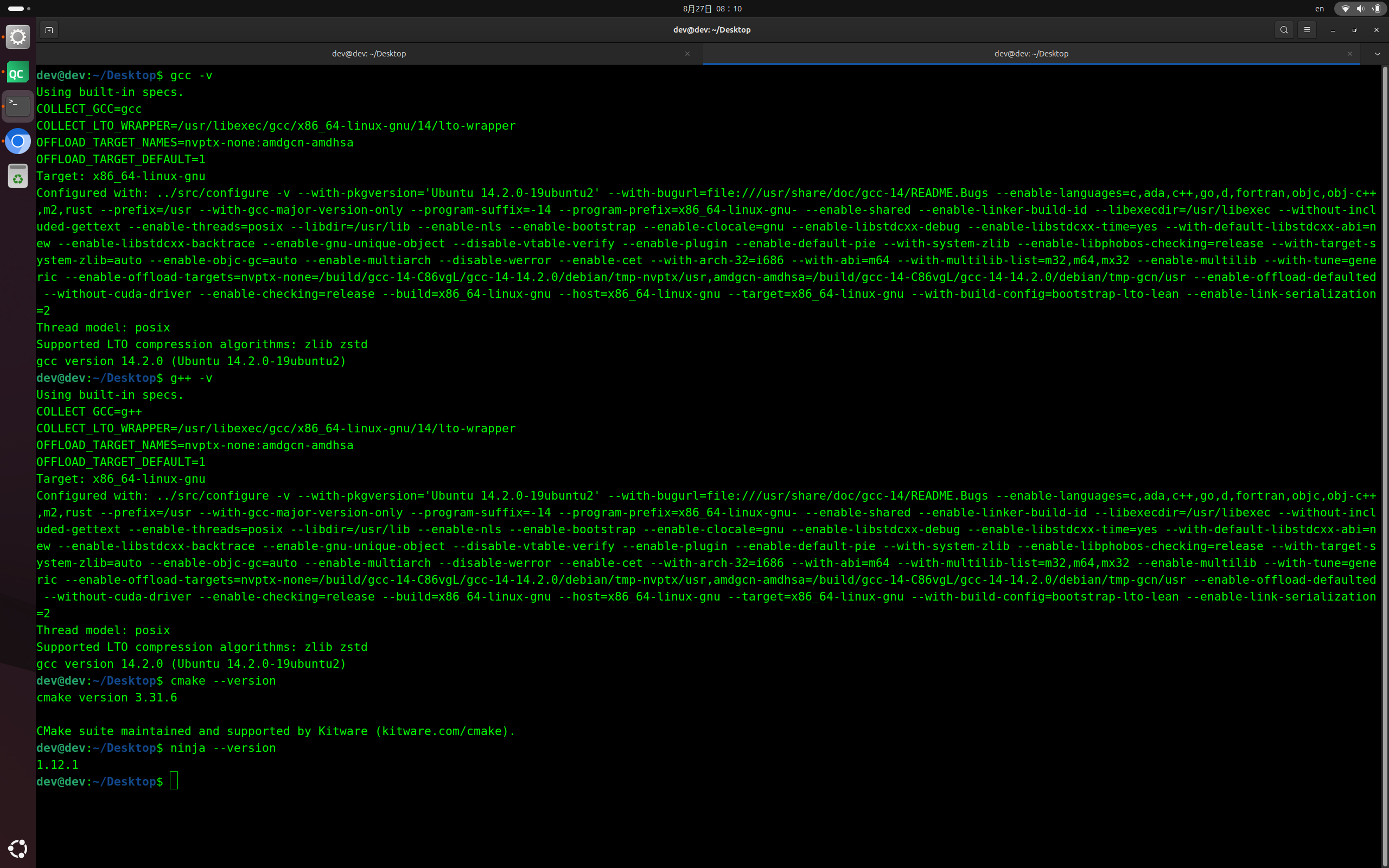Click the window title dev@dev: ~/Desktop
This screenshot has width=1389, height=868.
[712, 30]
